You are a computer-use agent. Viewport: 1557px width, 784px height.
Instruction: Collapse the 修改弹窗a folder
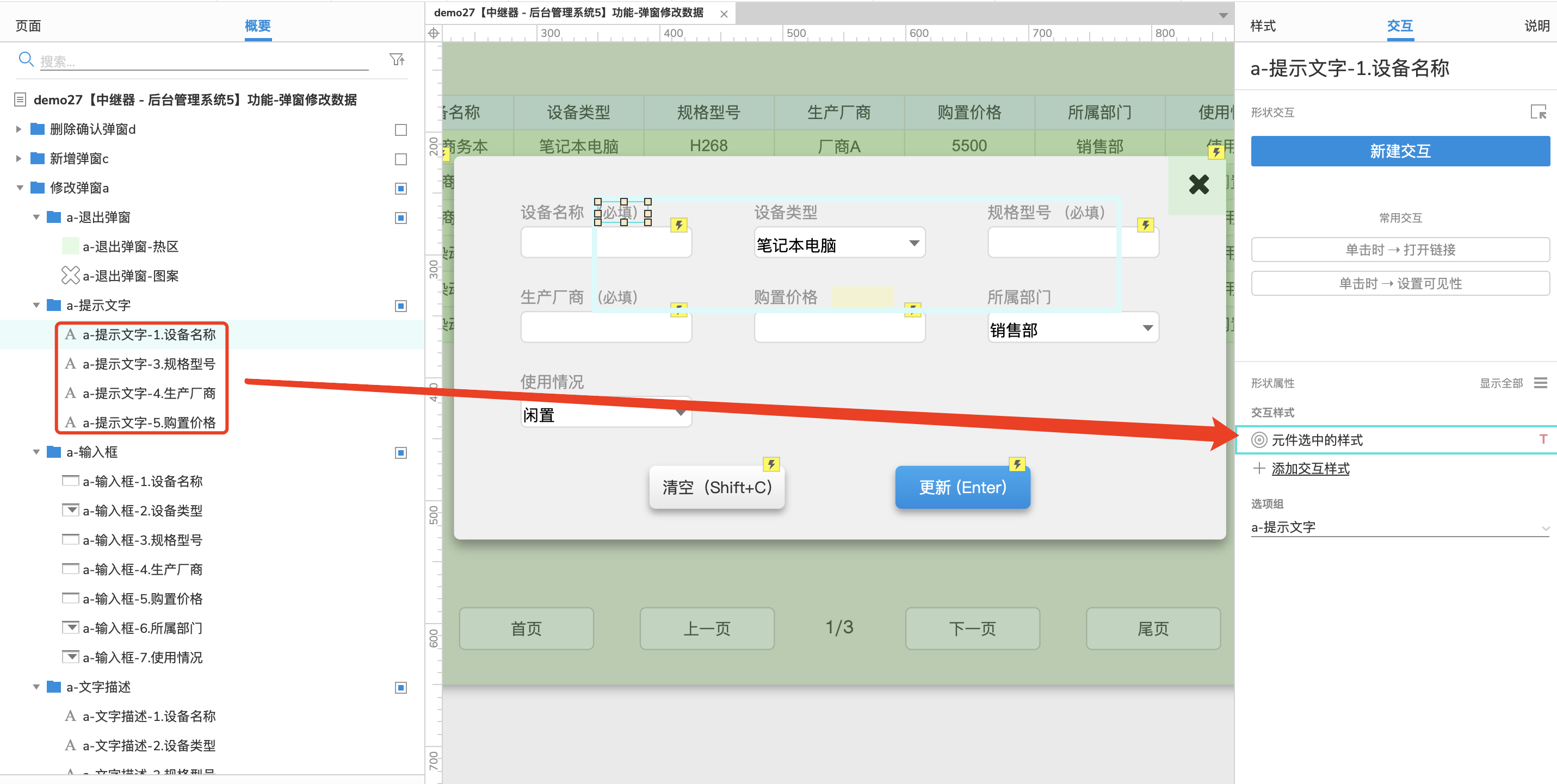point(20,188)
